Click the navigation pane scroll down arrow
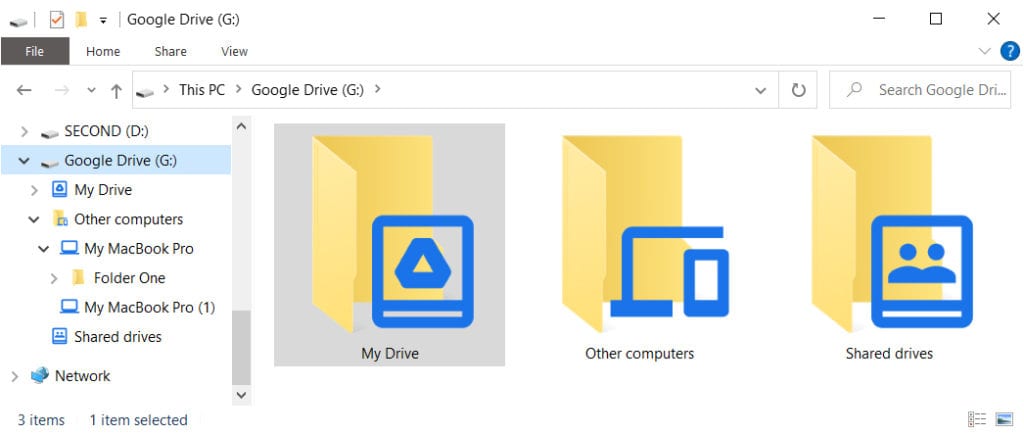The width and height of the screenshot is (1024, 435). click(x=241, y=395)
